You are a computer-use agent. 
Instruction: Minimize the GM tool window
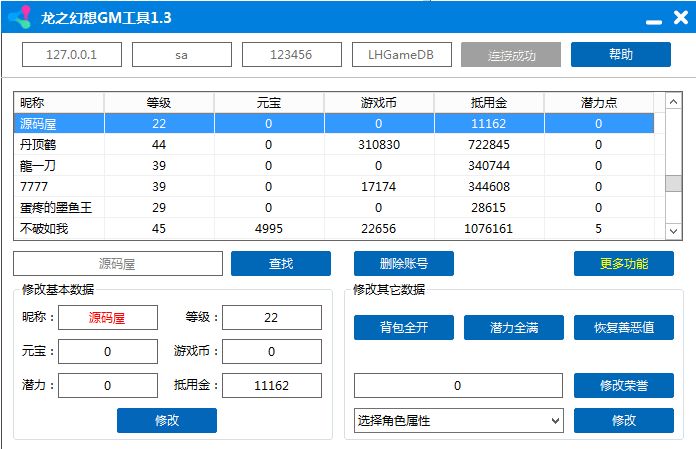click(652, 17)
